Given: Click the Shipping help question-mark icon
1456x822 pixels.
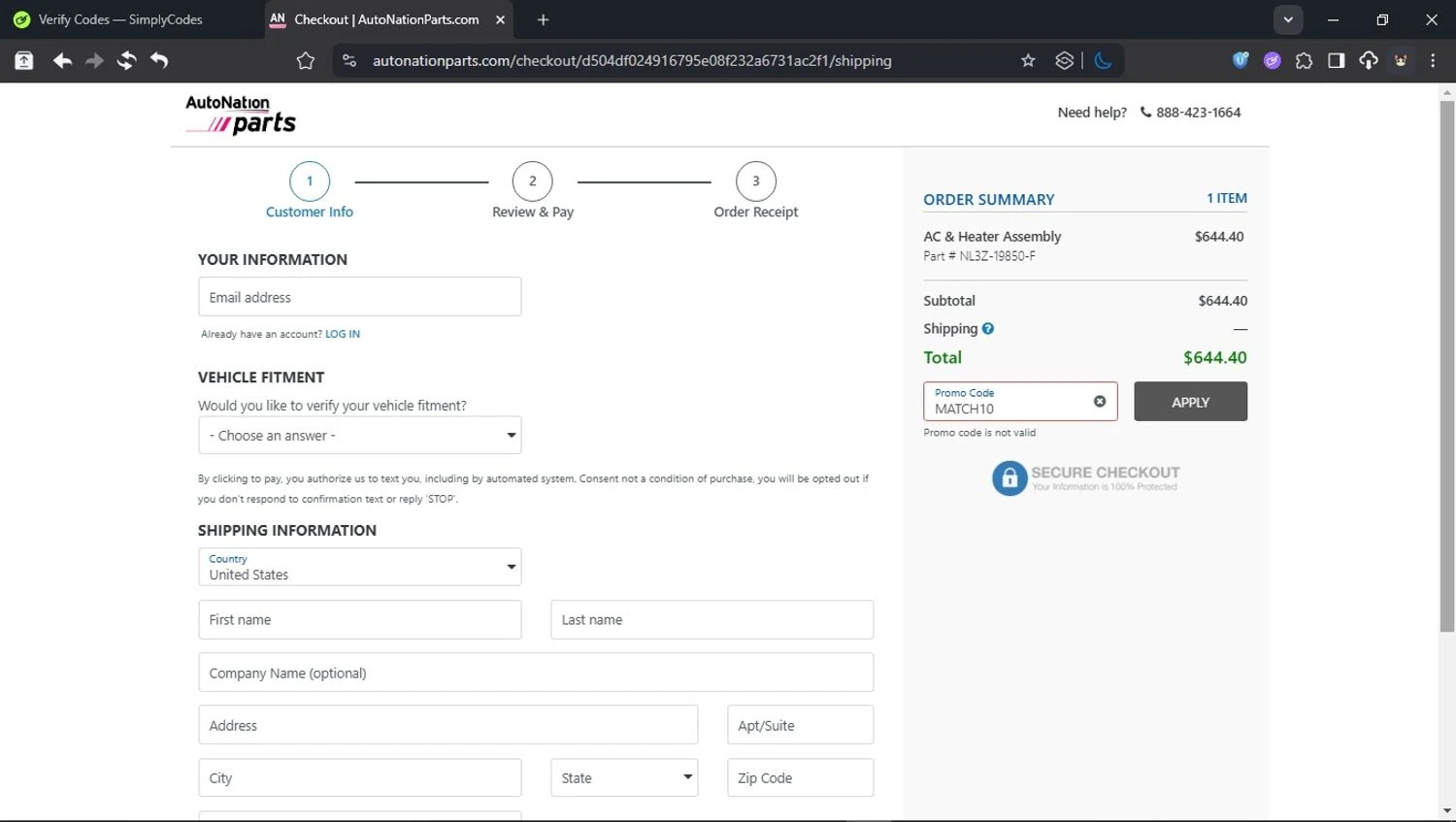Looking at the screenshot, I should tap(988, 328).
